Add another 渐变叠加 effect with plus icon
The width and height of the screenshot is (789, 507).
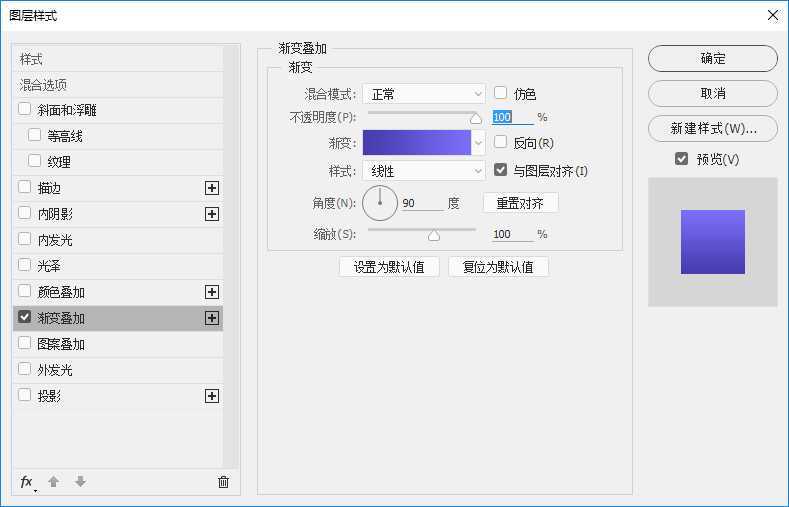point(212,318)
